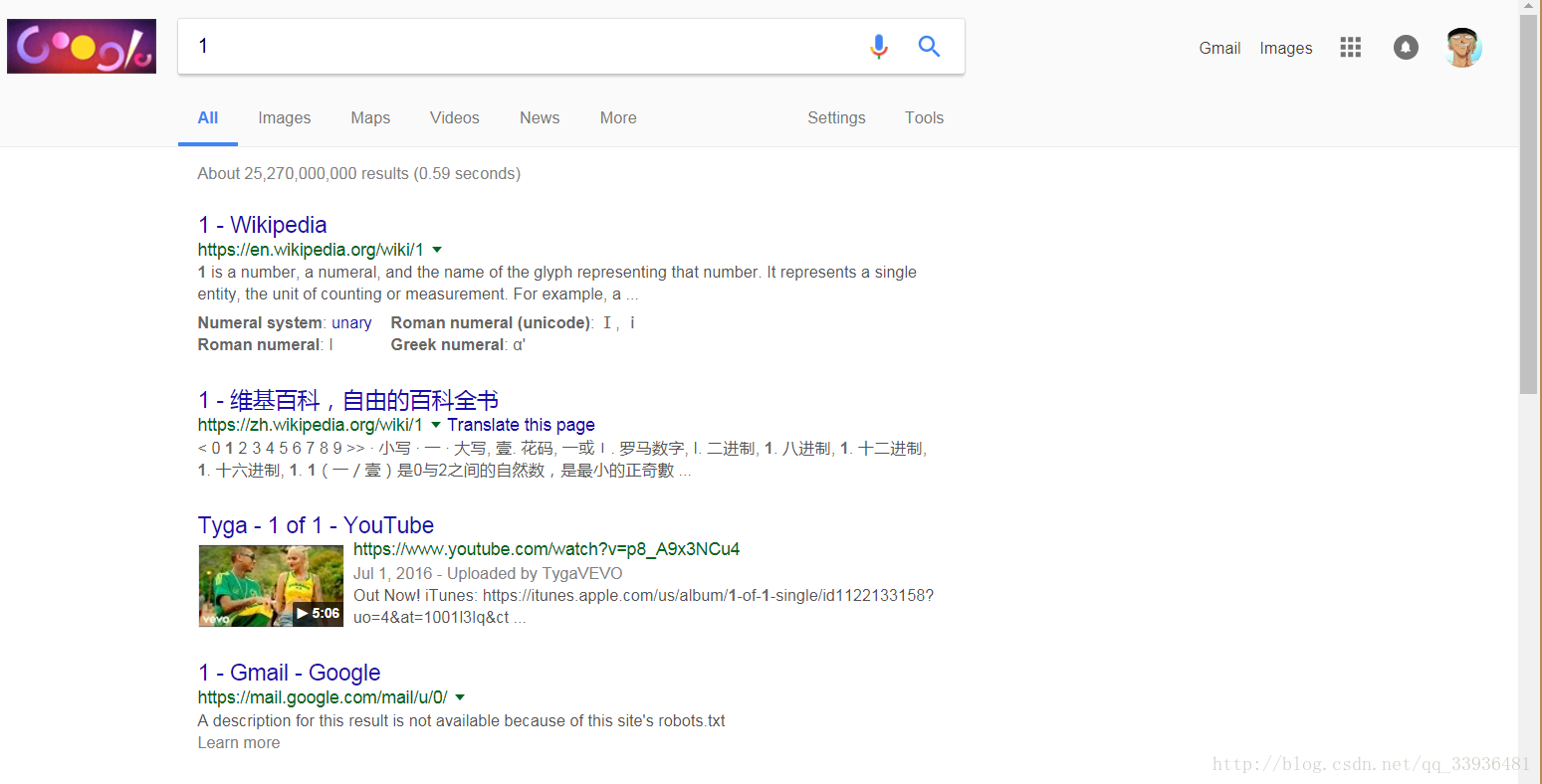Open the More search categories menu

[618, 117]
